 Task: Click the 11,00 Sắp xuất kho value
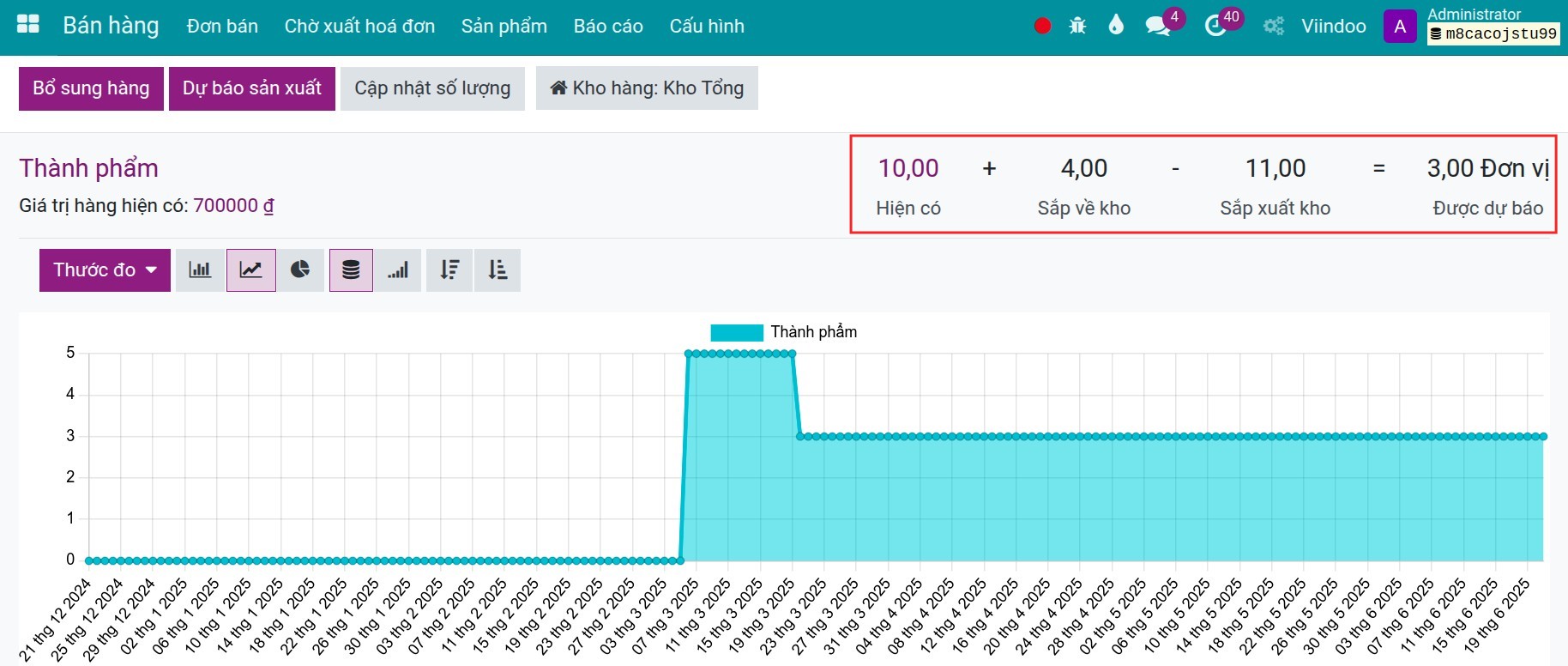[1276, 168]
